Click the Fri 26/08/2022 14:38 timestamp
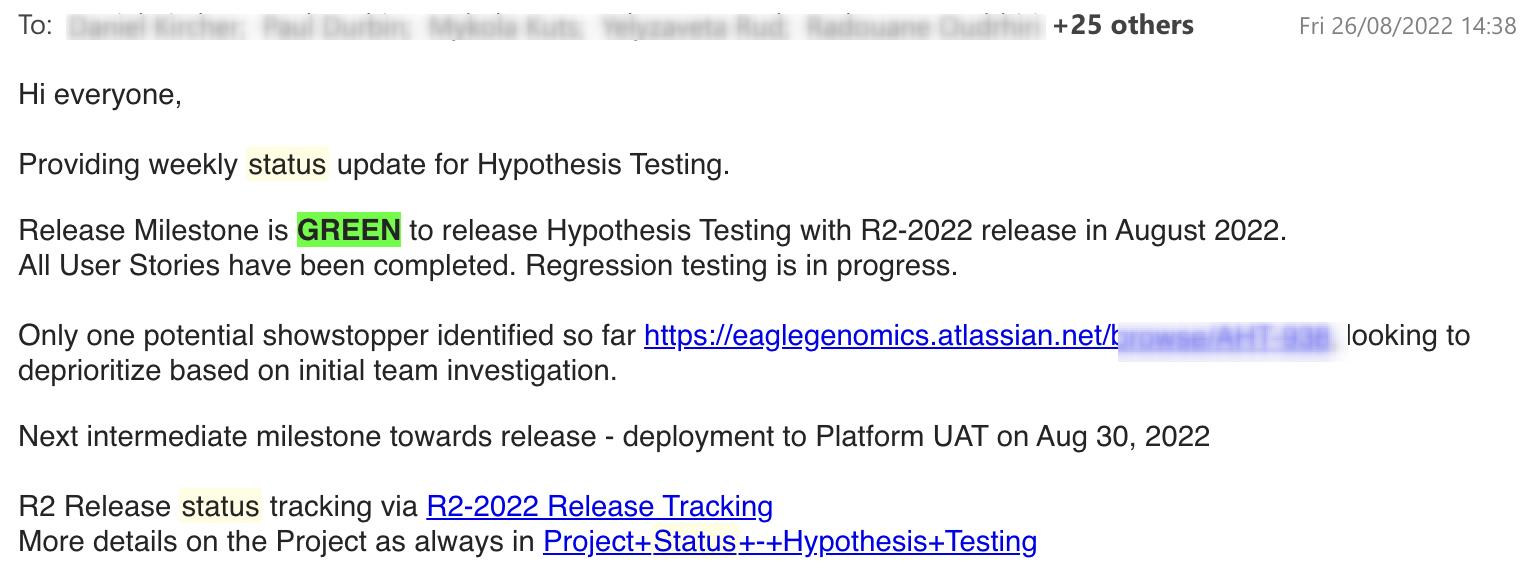1538x572 pixels. coord(1408,27)
